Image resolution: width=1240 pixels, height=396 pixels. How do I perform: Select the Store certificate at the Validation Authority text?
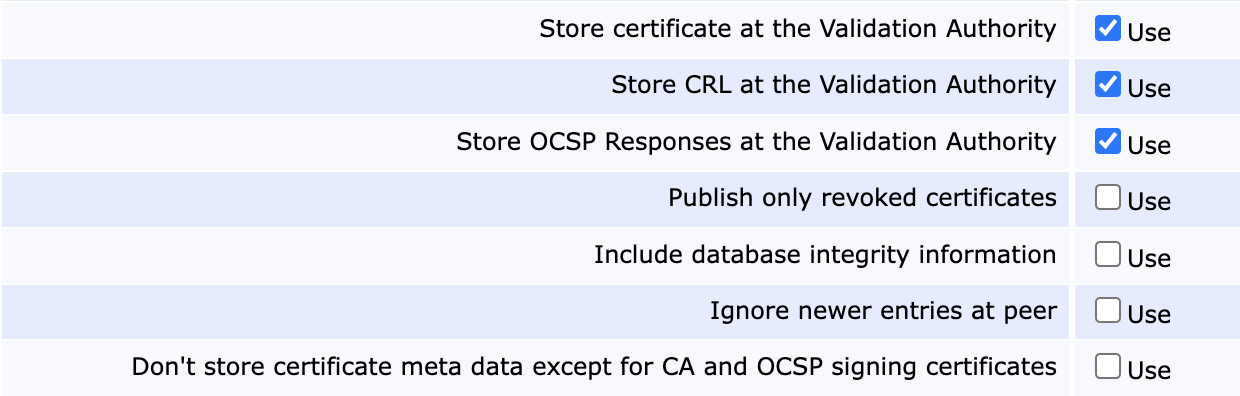pyautogui.click(x=798, y=29)
